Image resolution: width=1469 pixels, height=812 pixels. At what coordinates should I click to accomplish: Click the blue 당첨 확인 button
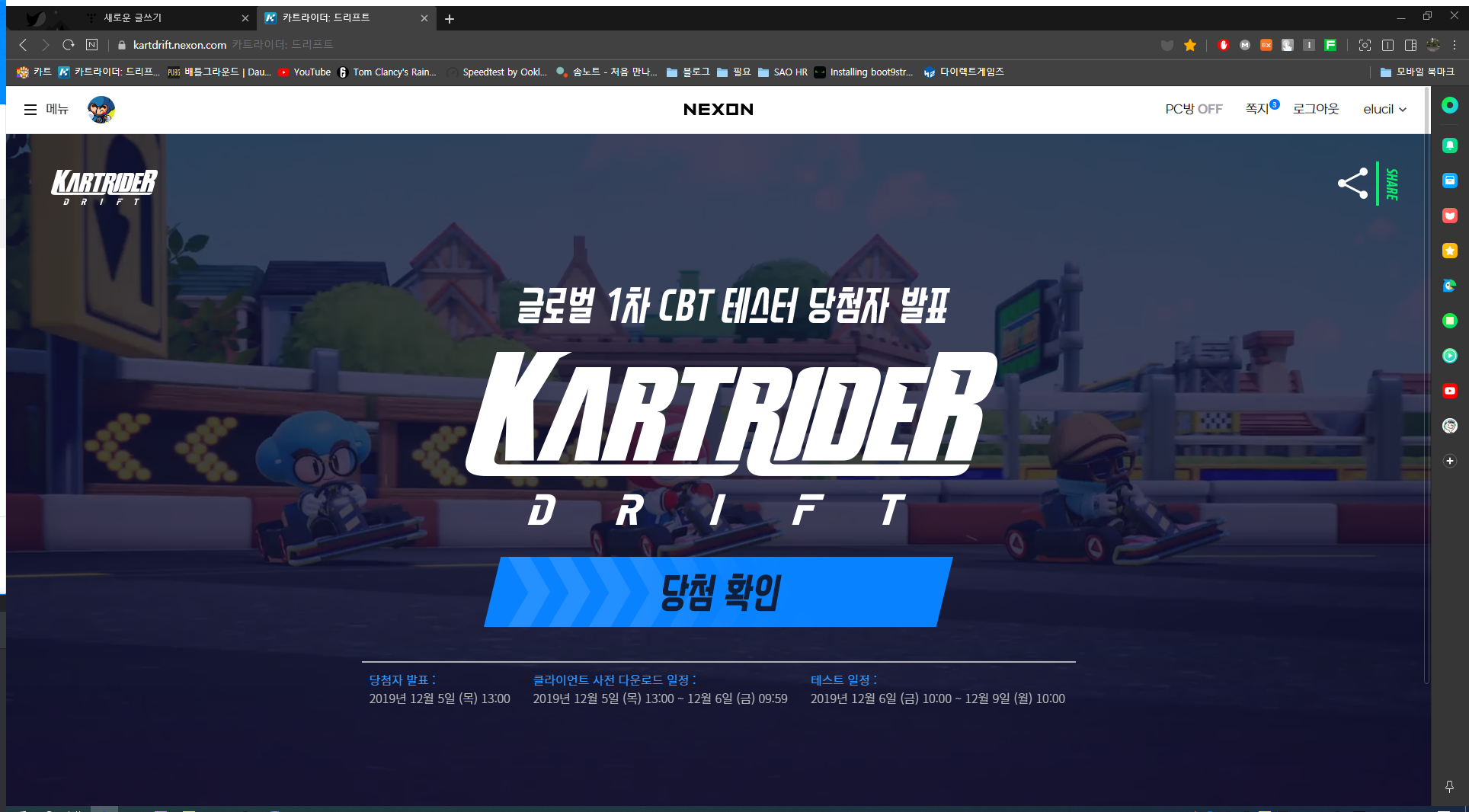[718, 592]
